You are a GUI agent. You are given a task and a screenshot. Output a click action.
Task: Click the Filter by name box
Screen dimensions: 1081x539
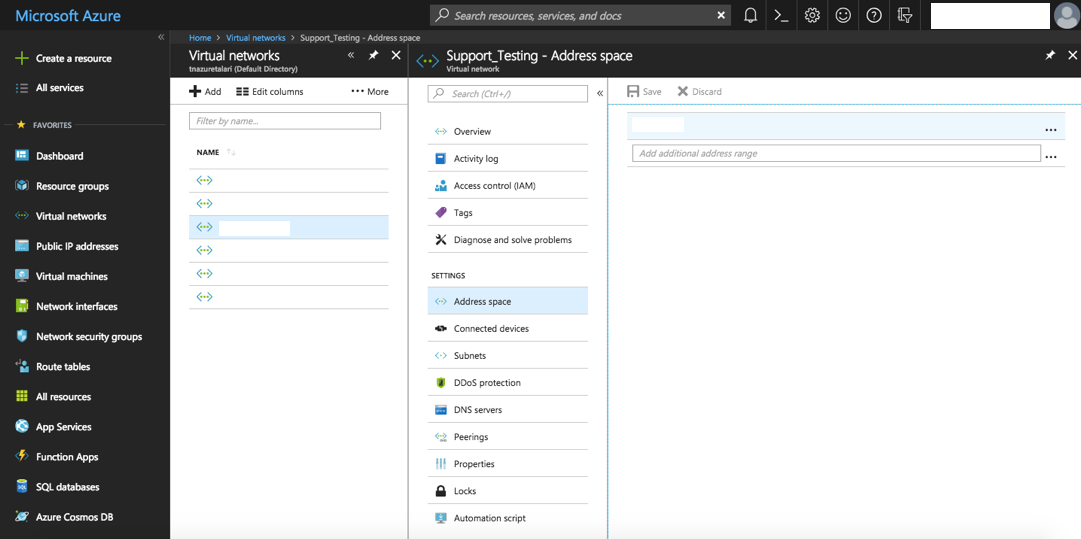[x=285, y=121]
